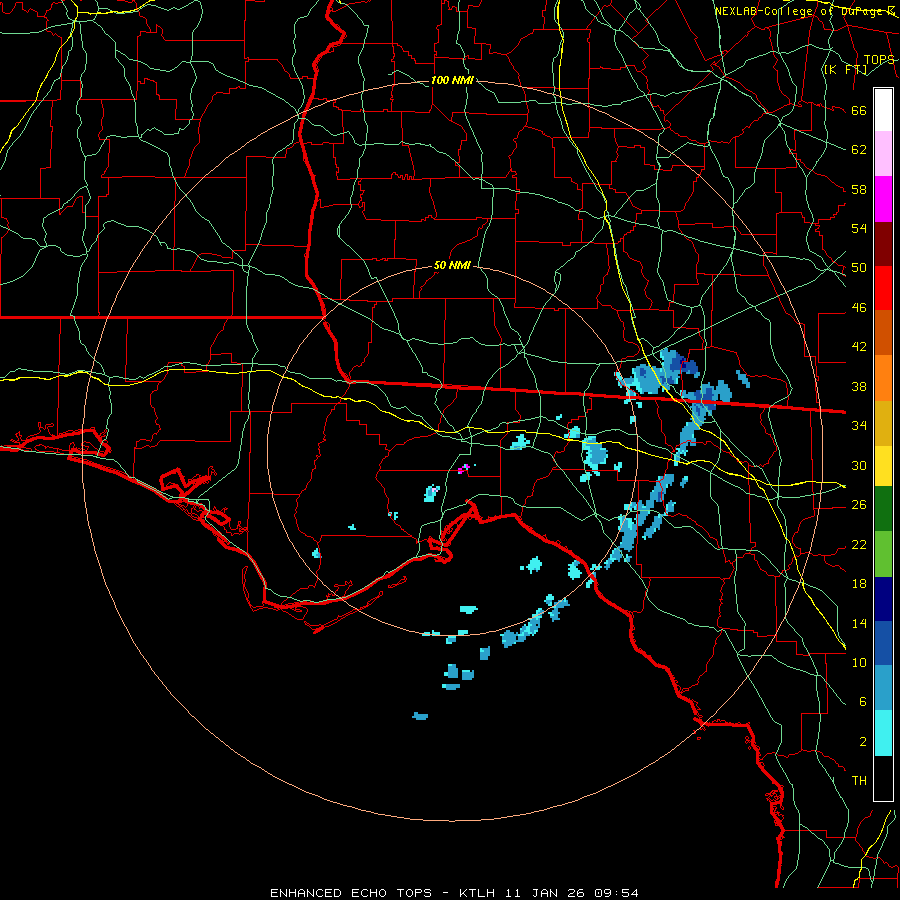This screenshot has height=900, width=900.
Task: Click the 100 NMI range ring label
Action: click(452, 80)
